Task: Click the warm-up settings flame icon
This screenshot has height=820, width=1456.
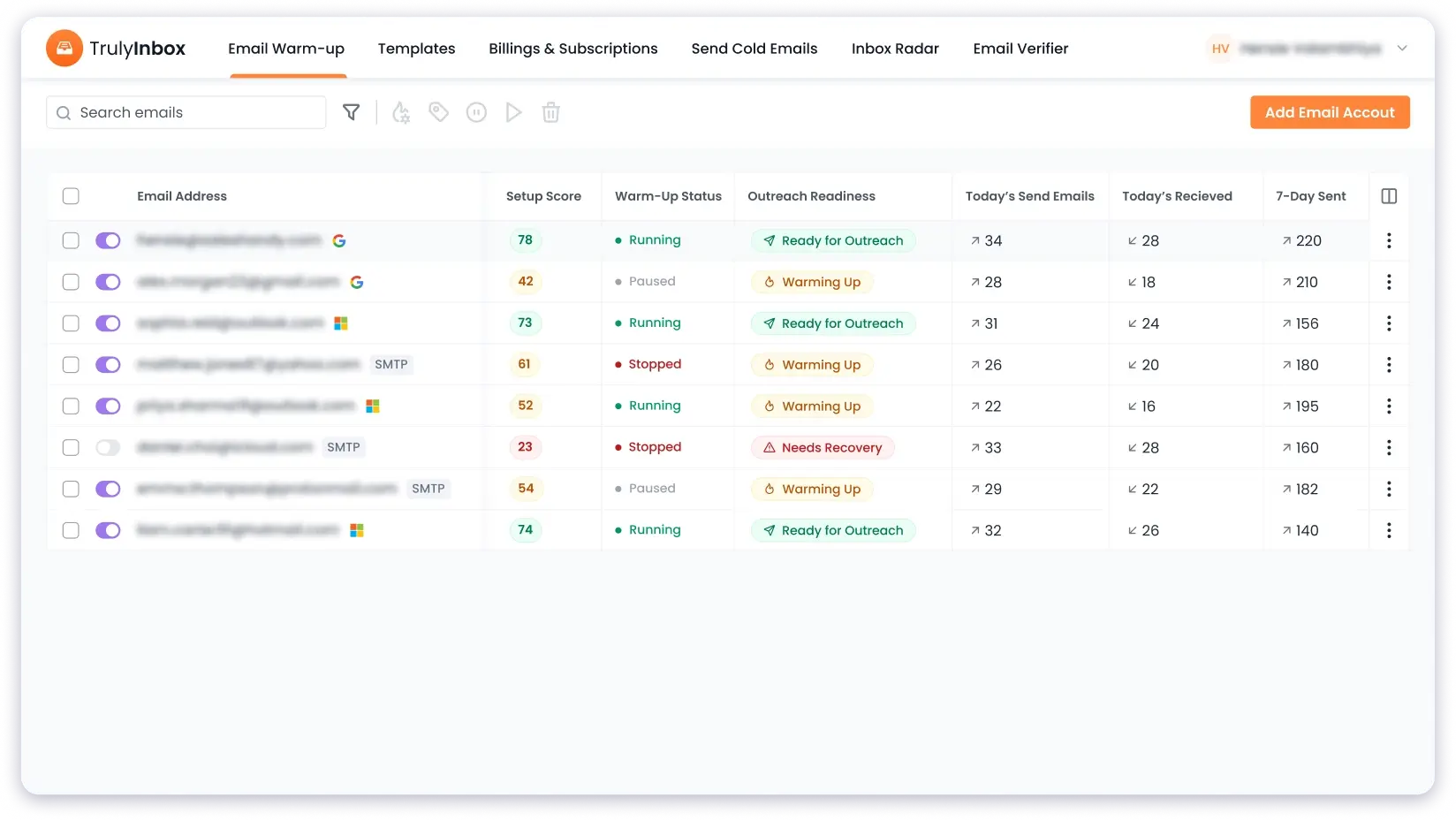Action: click(x=400, y=112)
